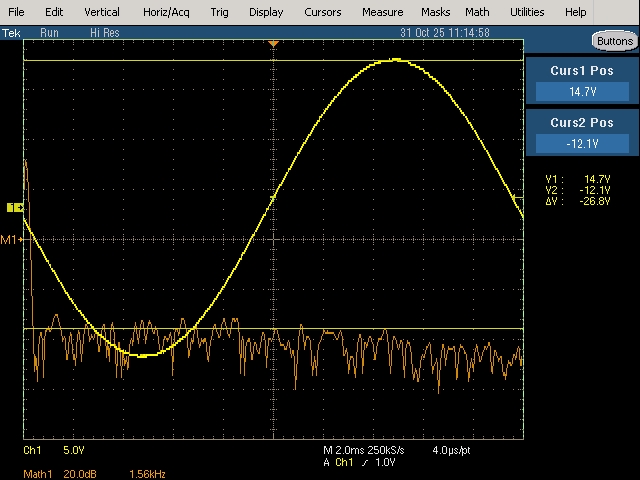Click the Buttons mode button
Screen dimensions: 640x480
coord(615,41)
